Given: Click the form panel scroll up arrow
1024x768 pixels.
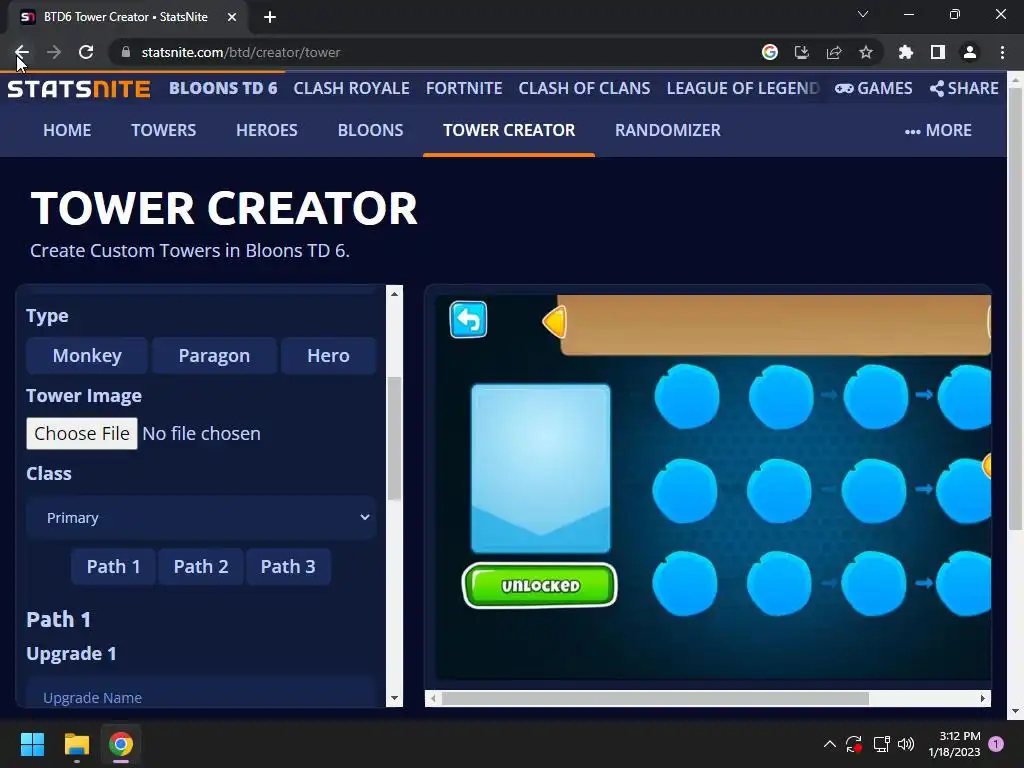Looking at the screenshot, I should [x=394, y=294].
